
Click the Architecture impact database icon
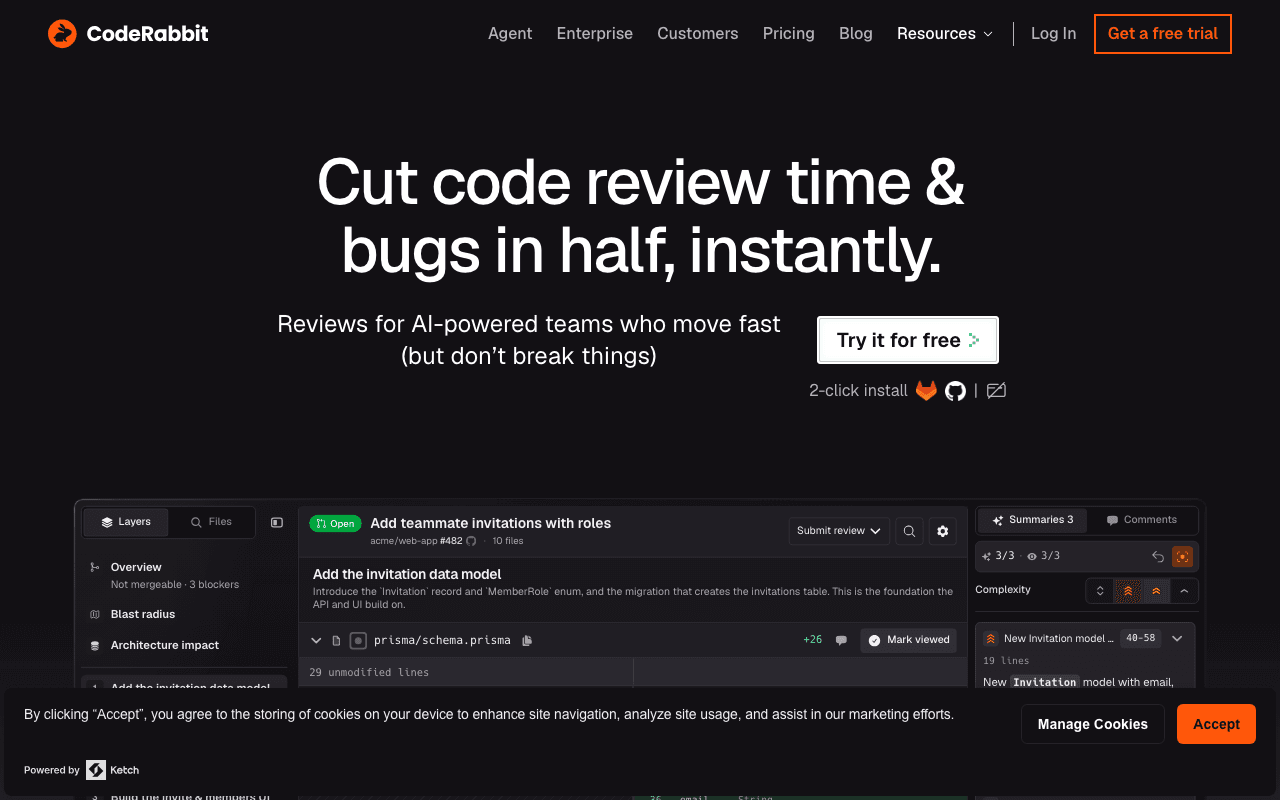95,645
